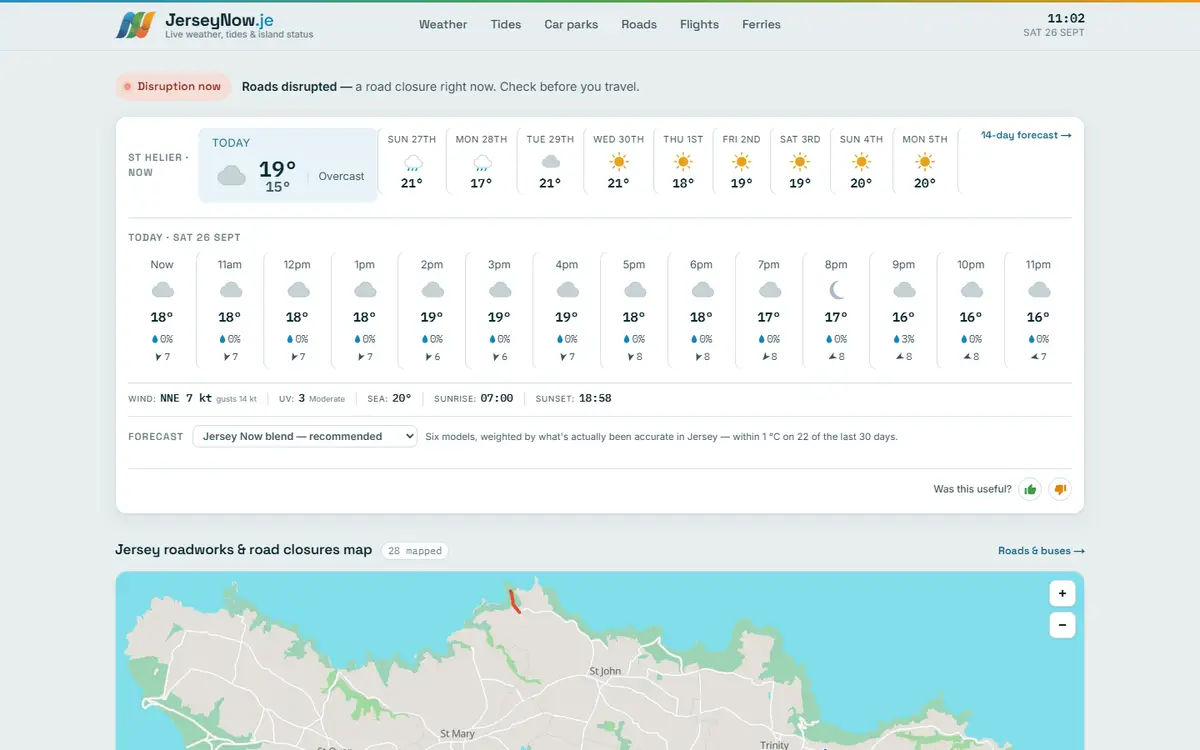Click the Roads disrupted alert text
The image size is (1200, 750).
click(440, 87)
